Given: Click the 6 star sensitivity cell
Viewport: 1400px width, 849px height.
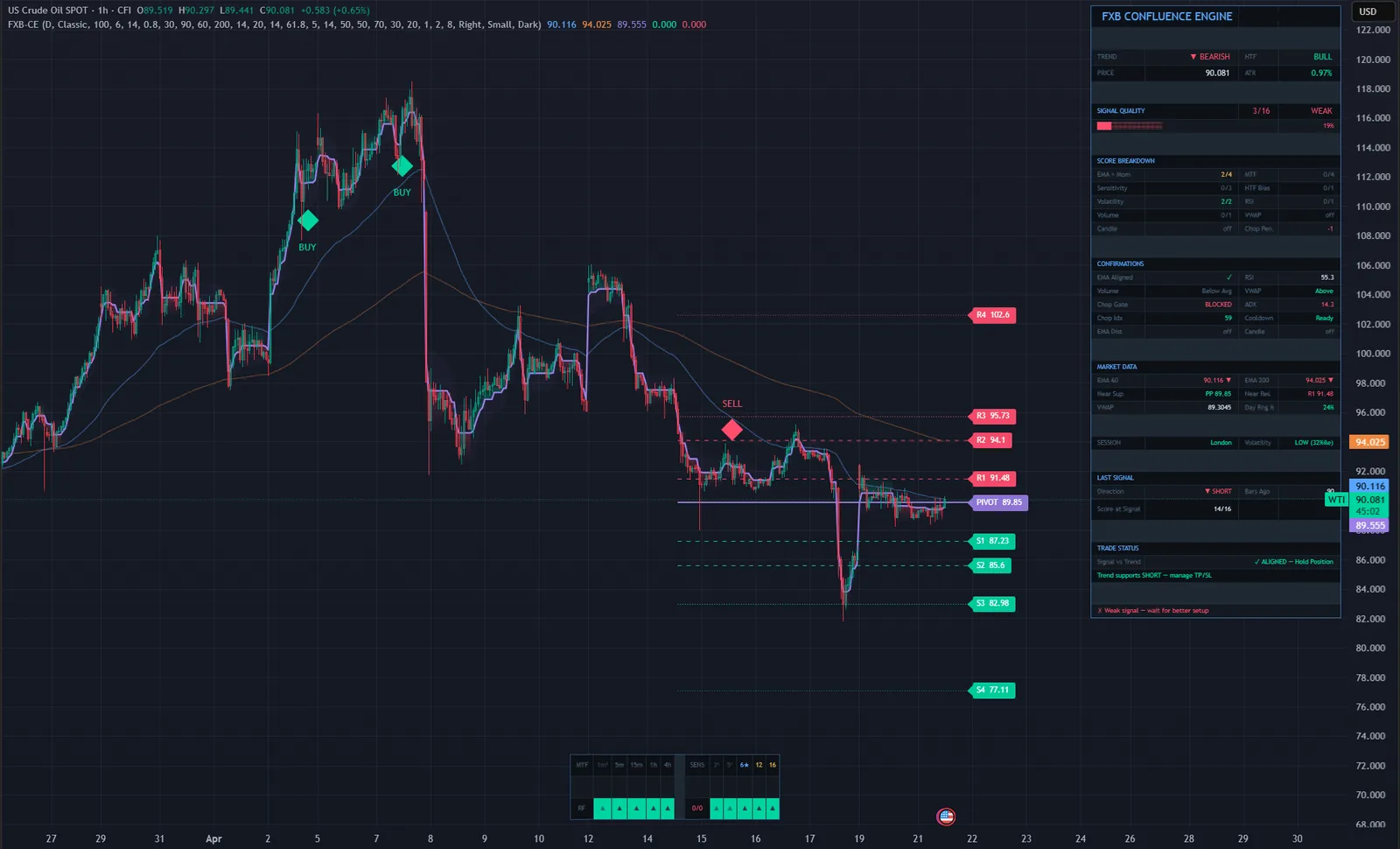Looking at the screenshot, I should pos(745,765).
